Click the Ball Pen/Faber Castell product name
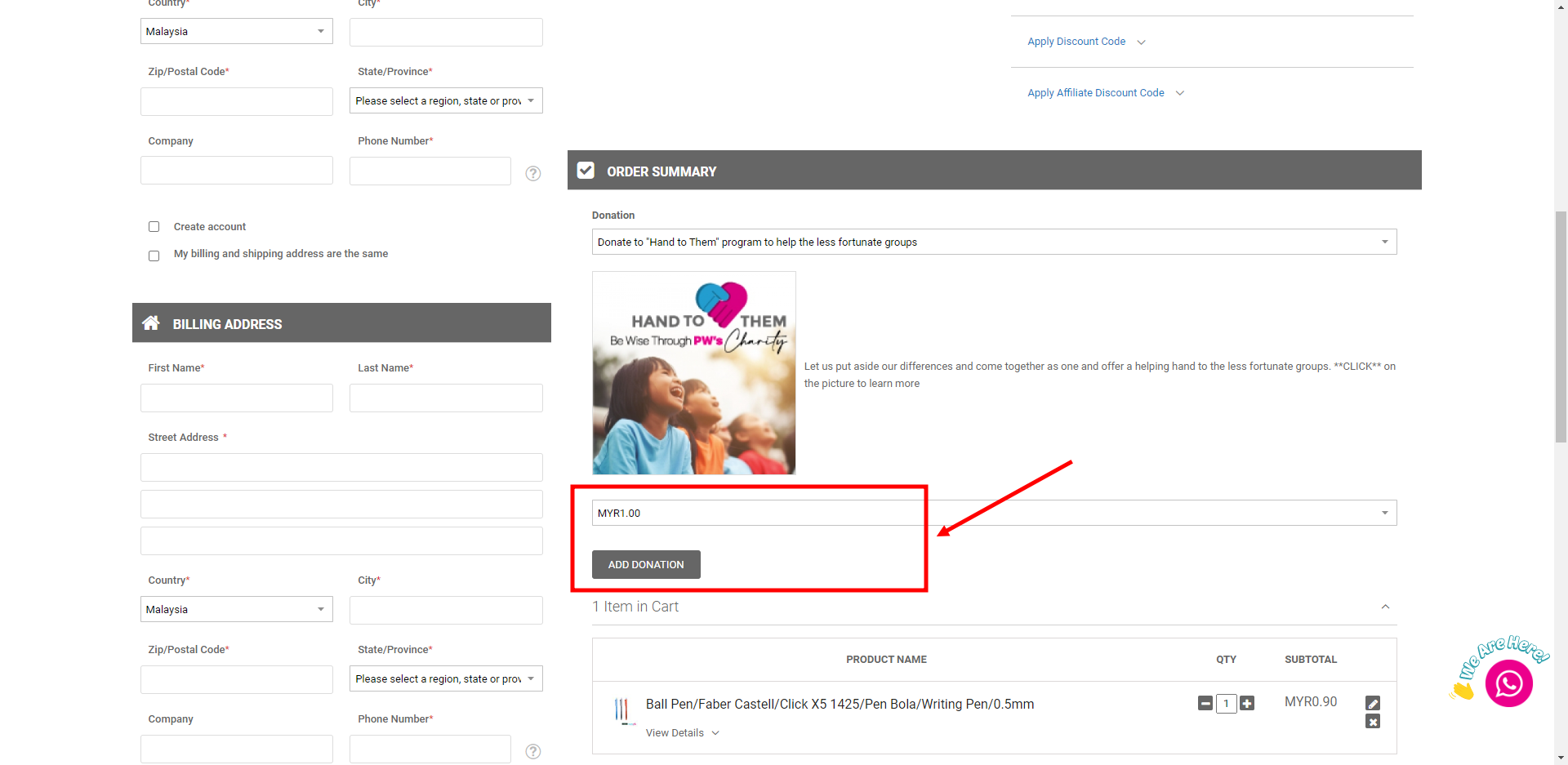The image size is (1568, 765). [840, 704]
